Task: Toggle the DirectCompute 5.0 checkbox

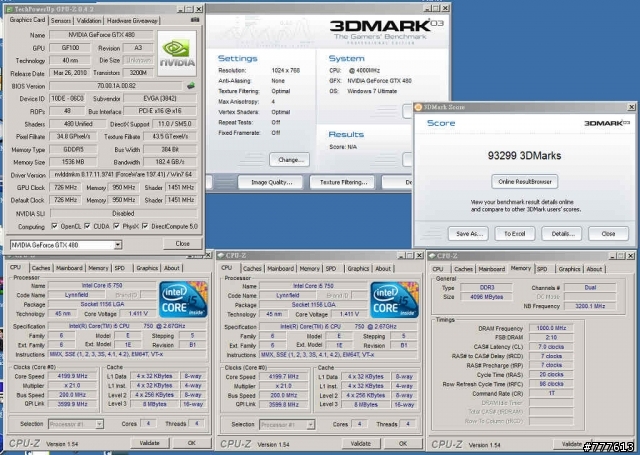Action: 145,226
